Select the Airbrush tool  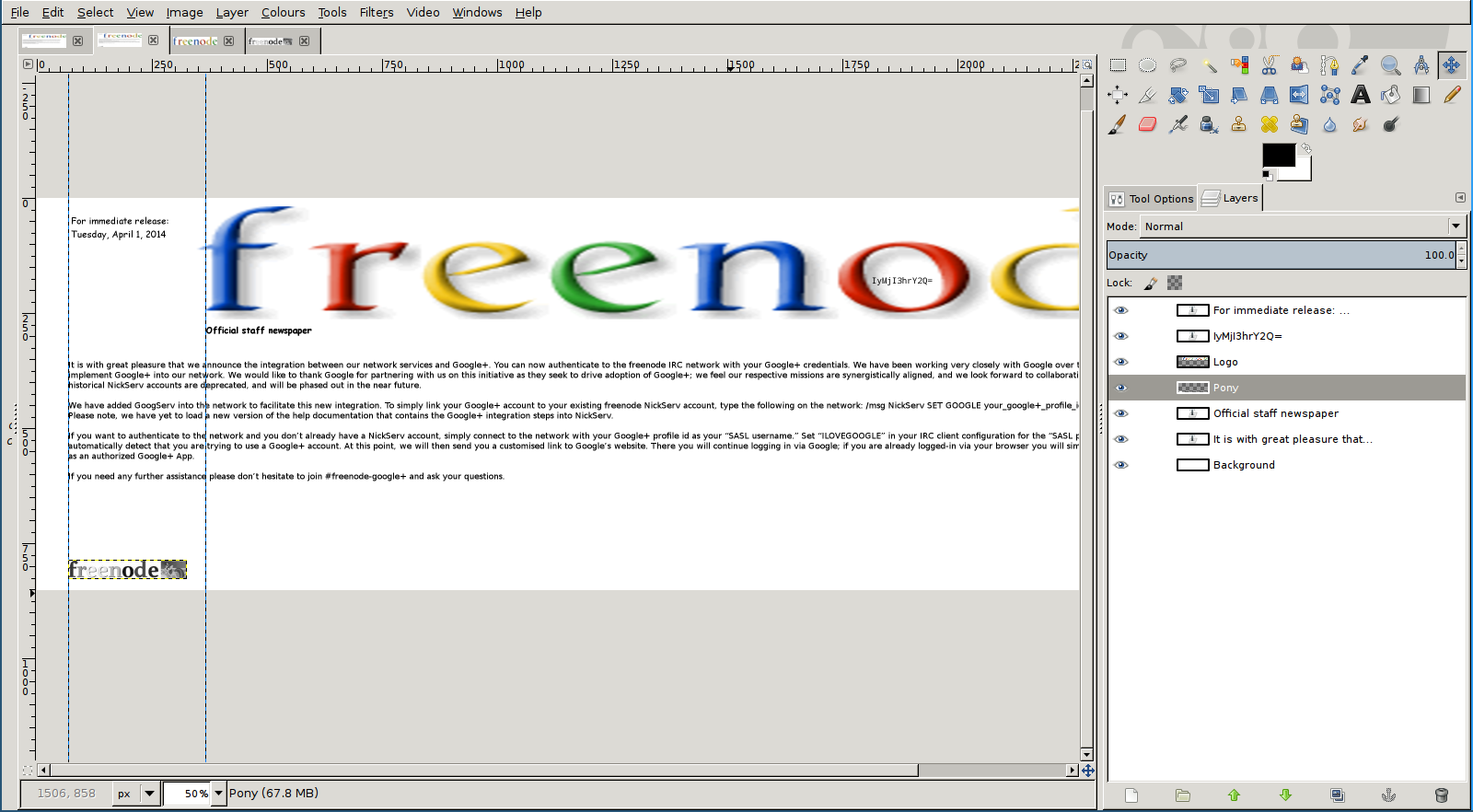1178,124
